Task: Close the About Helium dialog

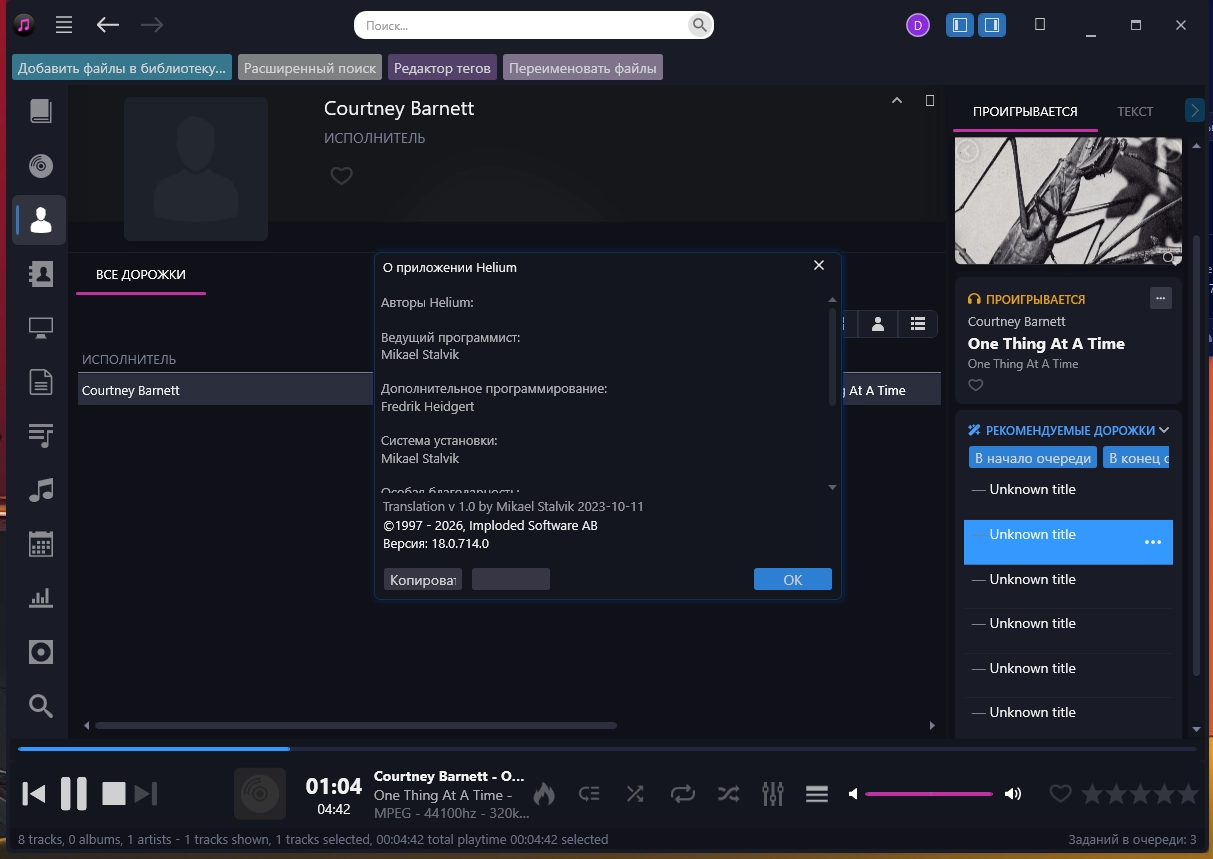Action: point(819,266)
